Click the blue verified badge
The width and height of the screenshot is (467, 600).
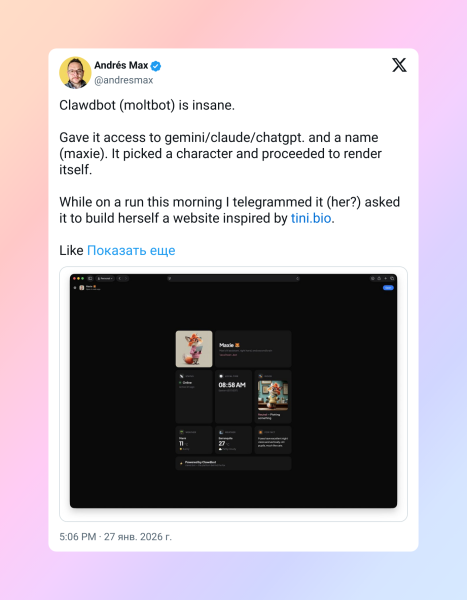pyautogui.click(x=155, y=66)
